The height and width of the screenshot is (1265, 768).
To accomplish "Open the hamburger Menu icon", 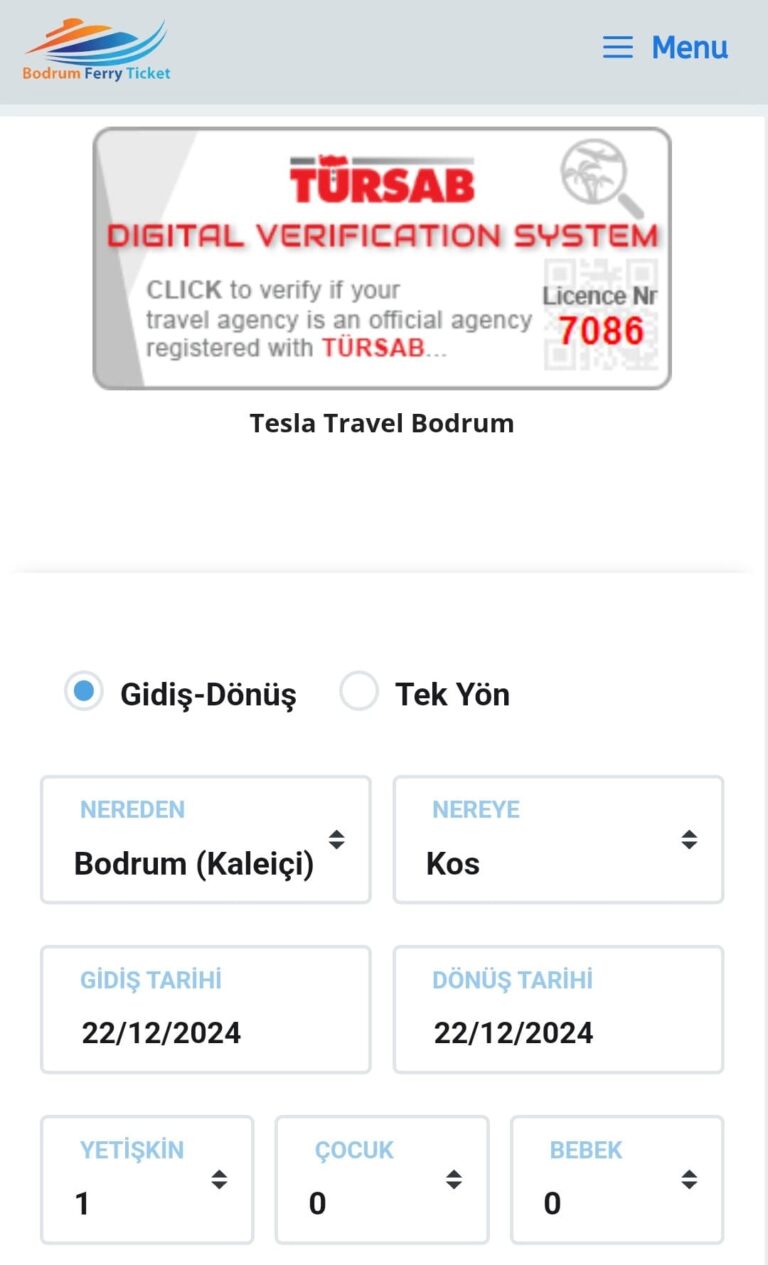I will pos(618,47).
